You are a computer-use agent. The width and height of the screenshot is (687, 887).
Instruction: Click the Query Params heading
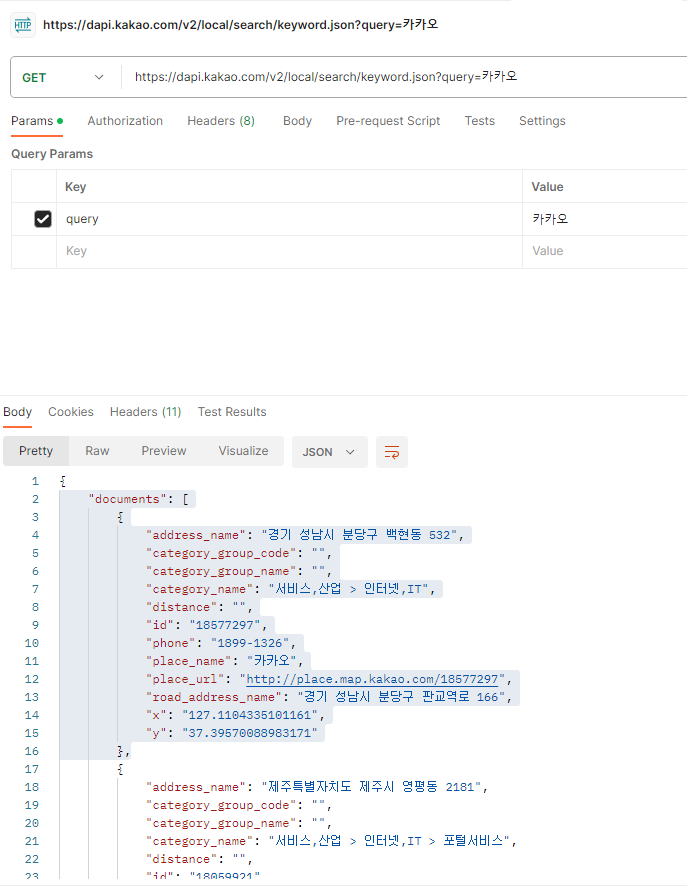click(x=52, y=154)
